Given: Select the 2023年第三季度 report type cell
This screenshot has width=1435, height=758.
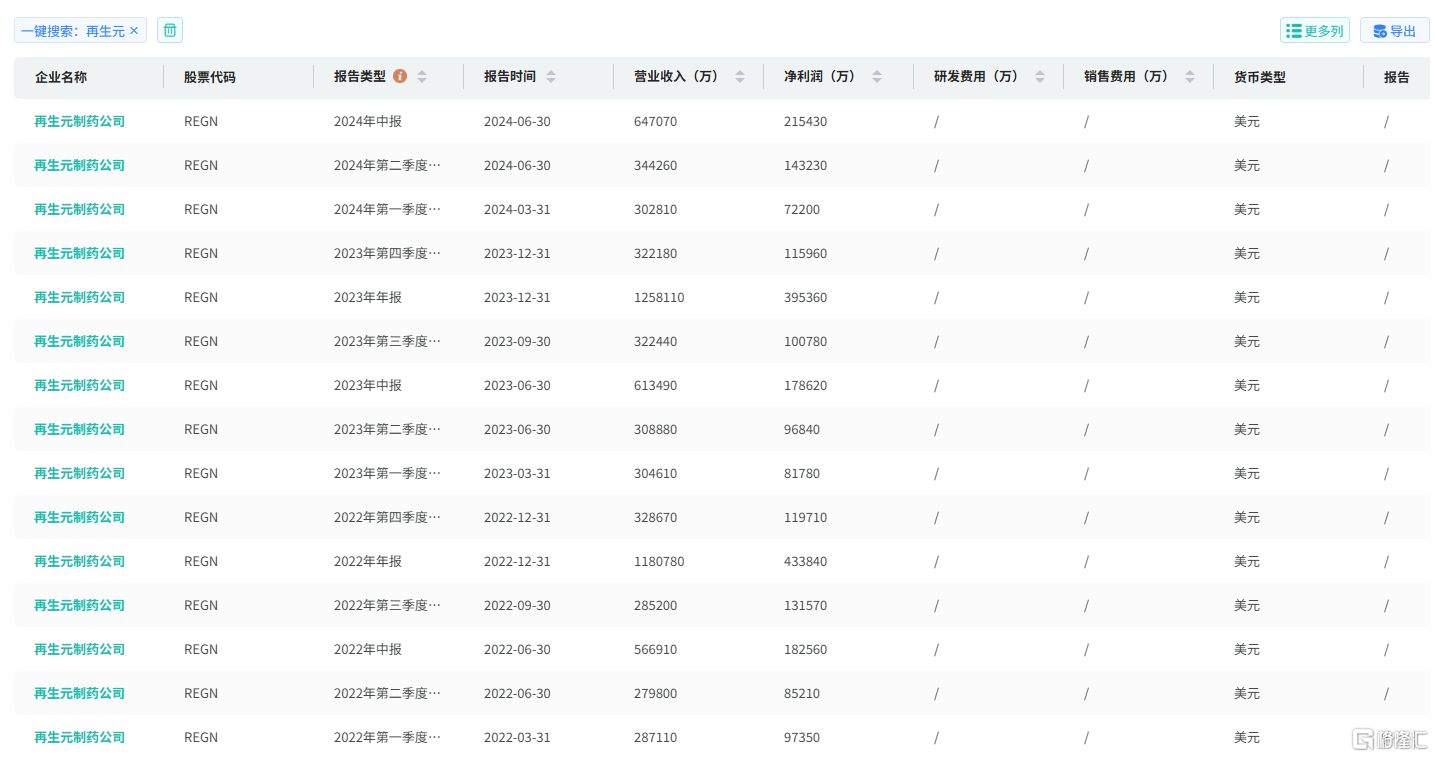Looking at the screenshot, I should click(387, 341).
